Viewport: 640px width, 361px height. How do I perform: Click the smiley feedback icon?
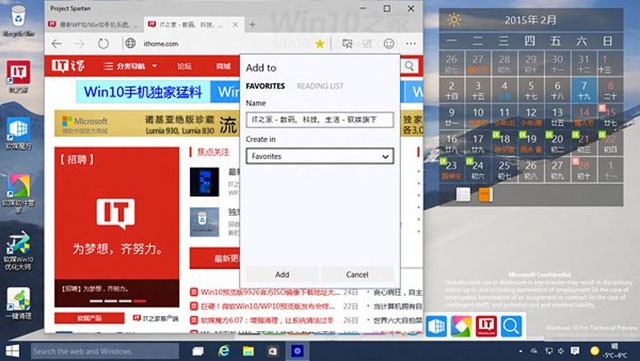tap(389, 43)
